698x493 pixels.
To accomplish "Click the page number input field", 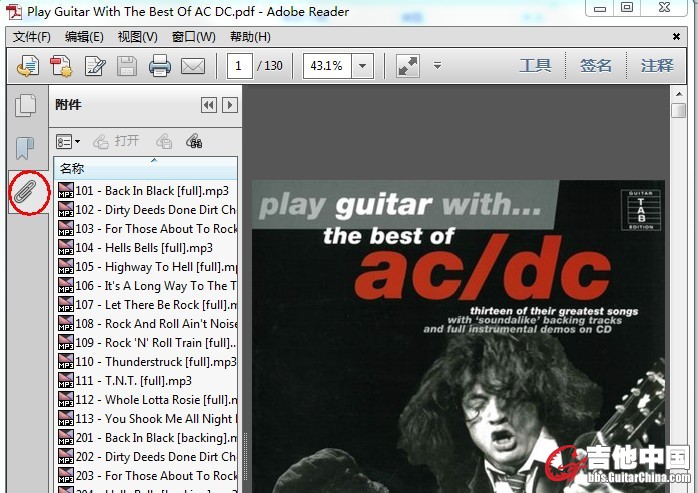I will 240,66.
